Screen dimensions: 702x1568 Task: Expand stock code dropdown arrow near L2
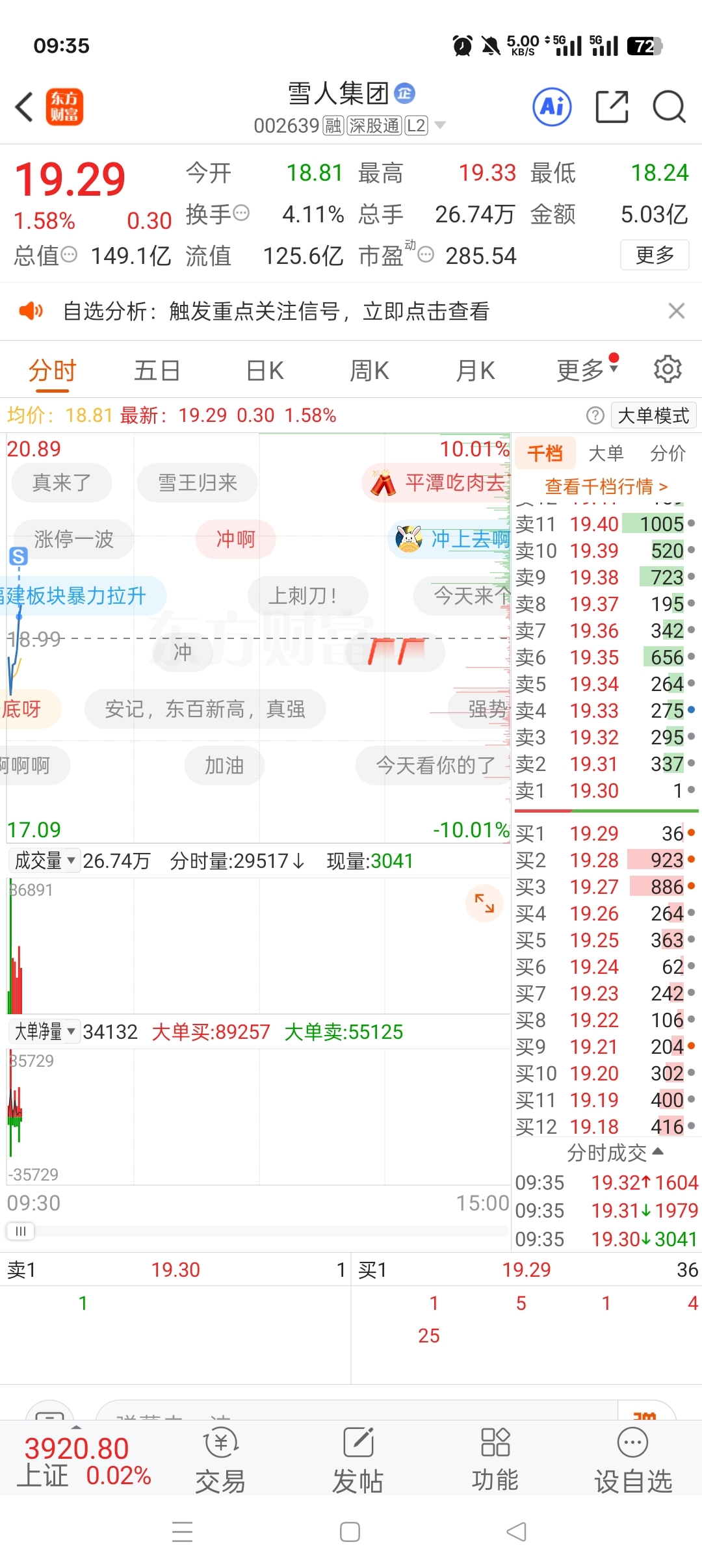[x=440, y=125]
